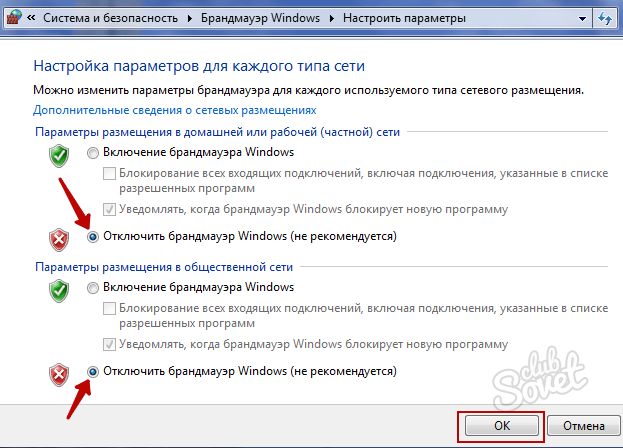Click green shield icon in public network section
This screenshot has height=448, width=623.
click(59, 290)
